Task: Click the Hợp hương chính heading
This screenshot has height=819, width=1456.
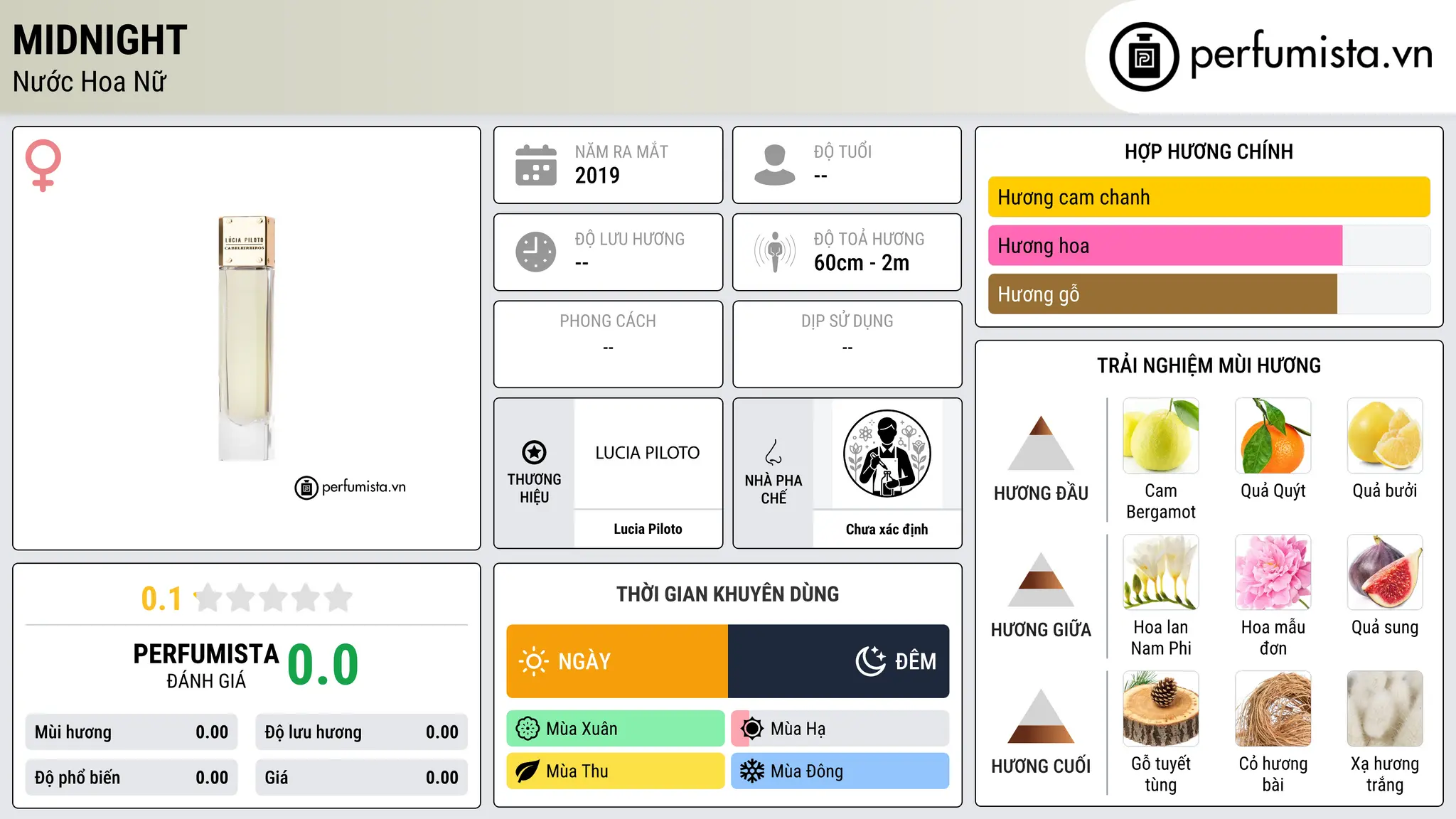Action: [1209, 151]
